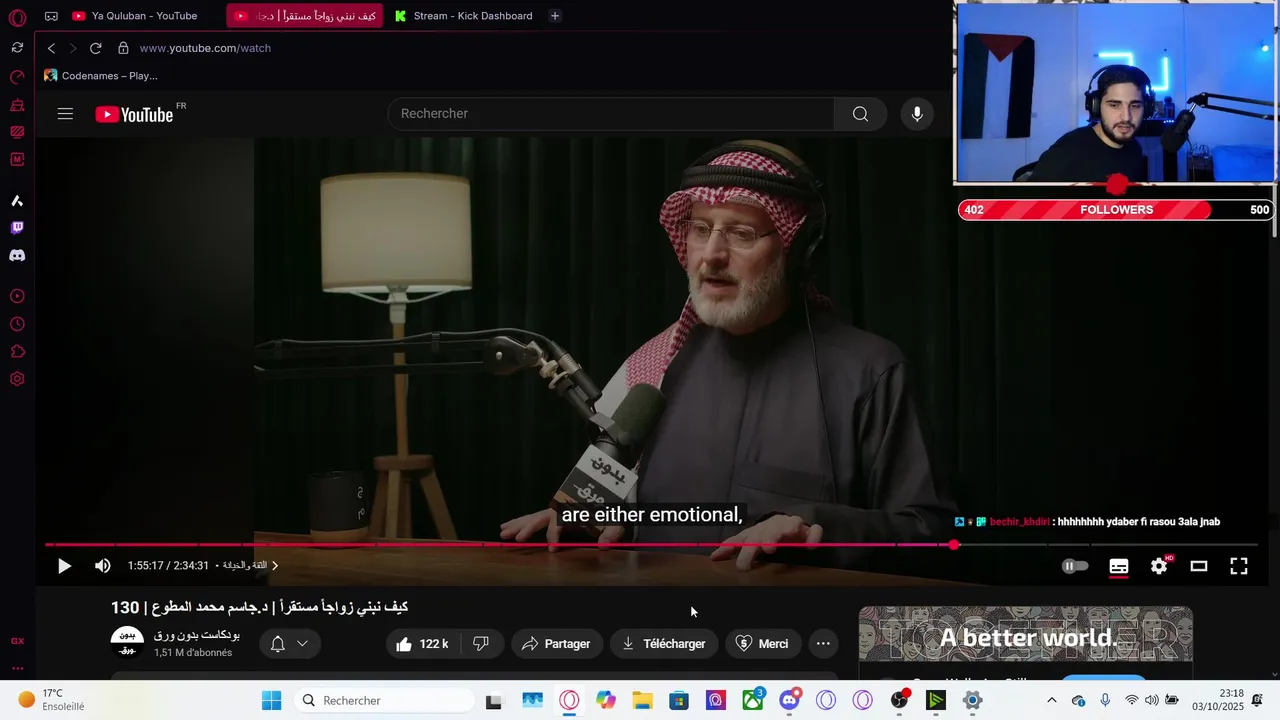The width and height of the screenshot is (1280, 720).
Task: Reload the current YouTube page
Action: (x=95, y=48)
